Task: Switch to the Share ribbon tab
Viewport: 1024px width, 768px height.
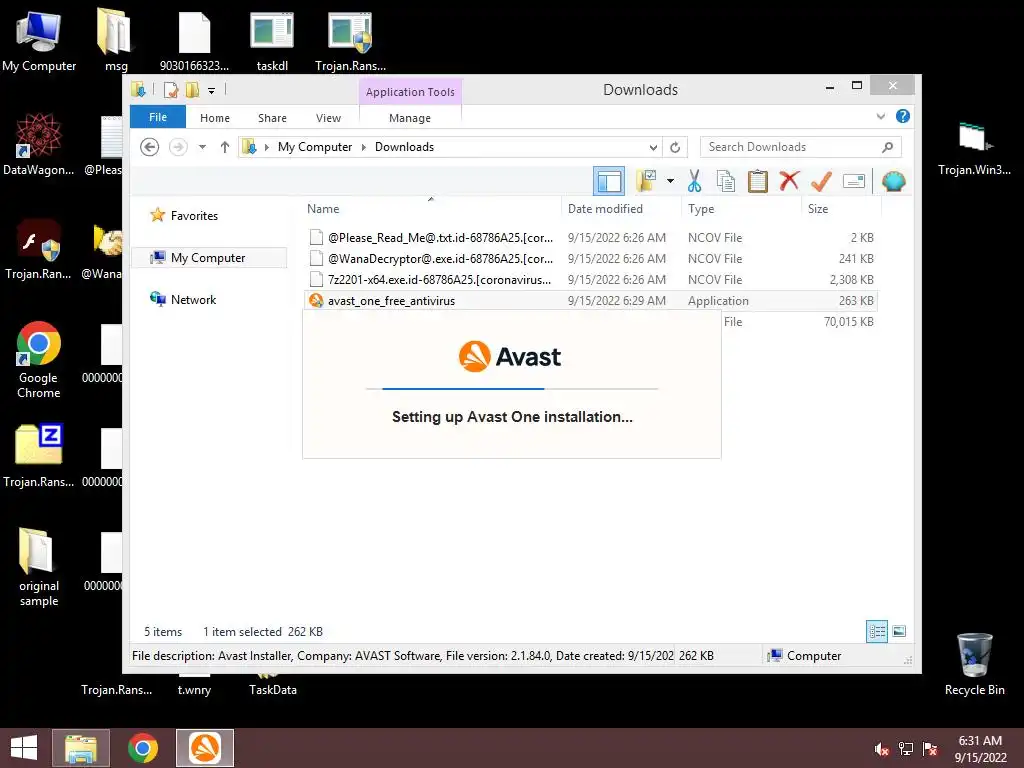Action: (x=272, y=118)
